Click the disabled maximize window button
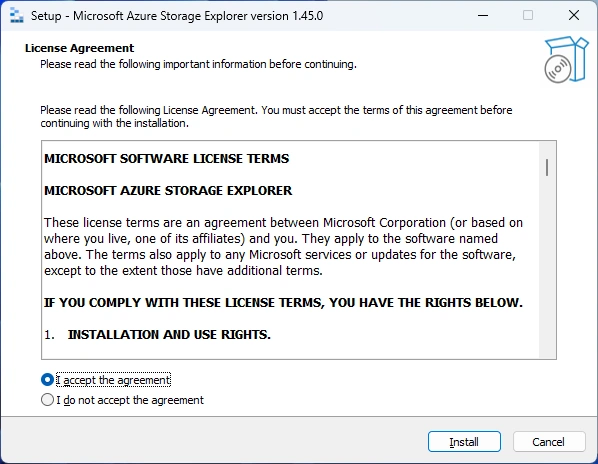 (528, 16)
